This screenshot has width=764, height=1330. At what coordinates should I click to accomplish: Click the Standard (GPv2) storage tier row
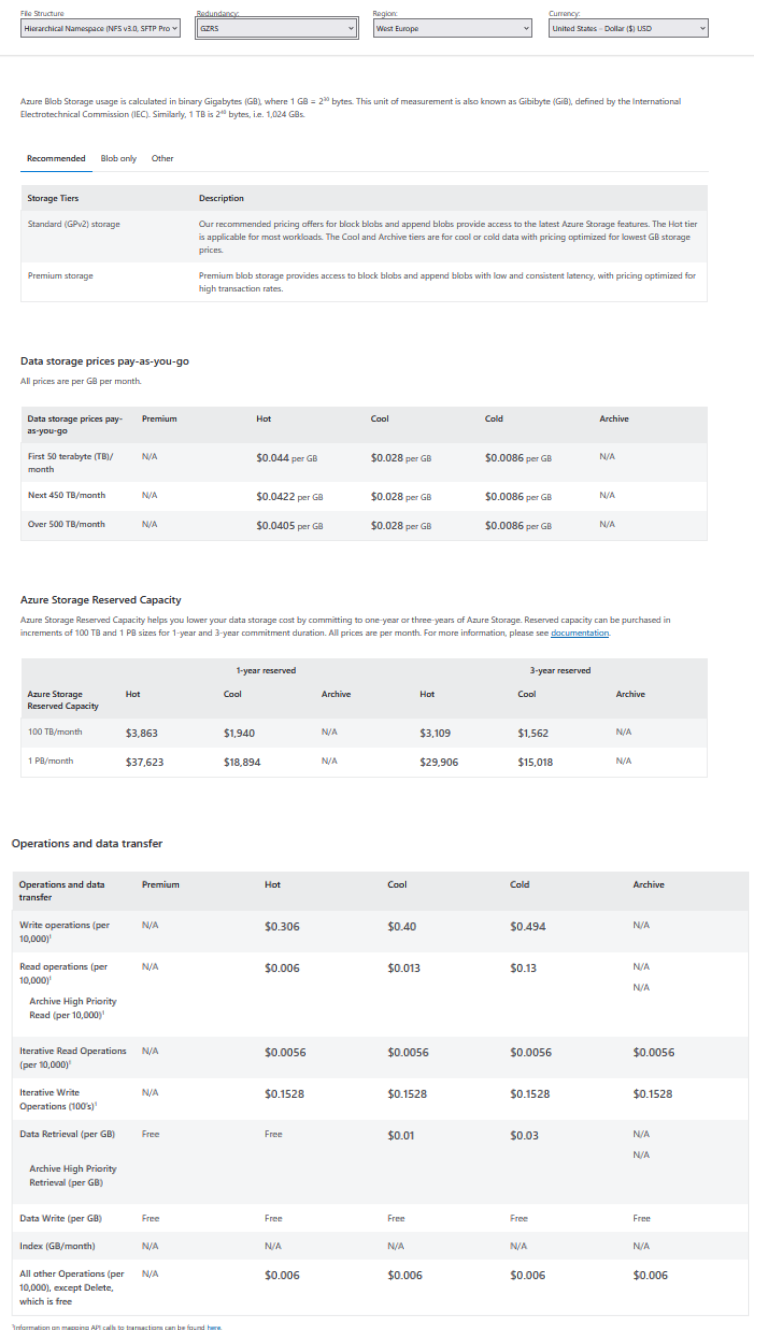(x=74, y=224)
